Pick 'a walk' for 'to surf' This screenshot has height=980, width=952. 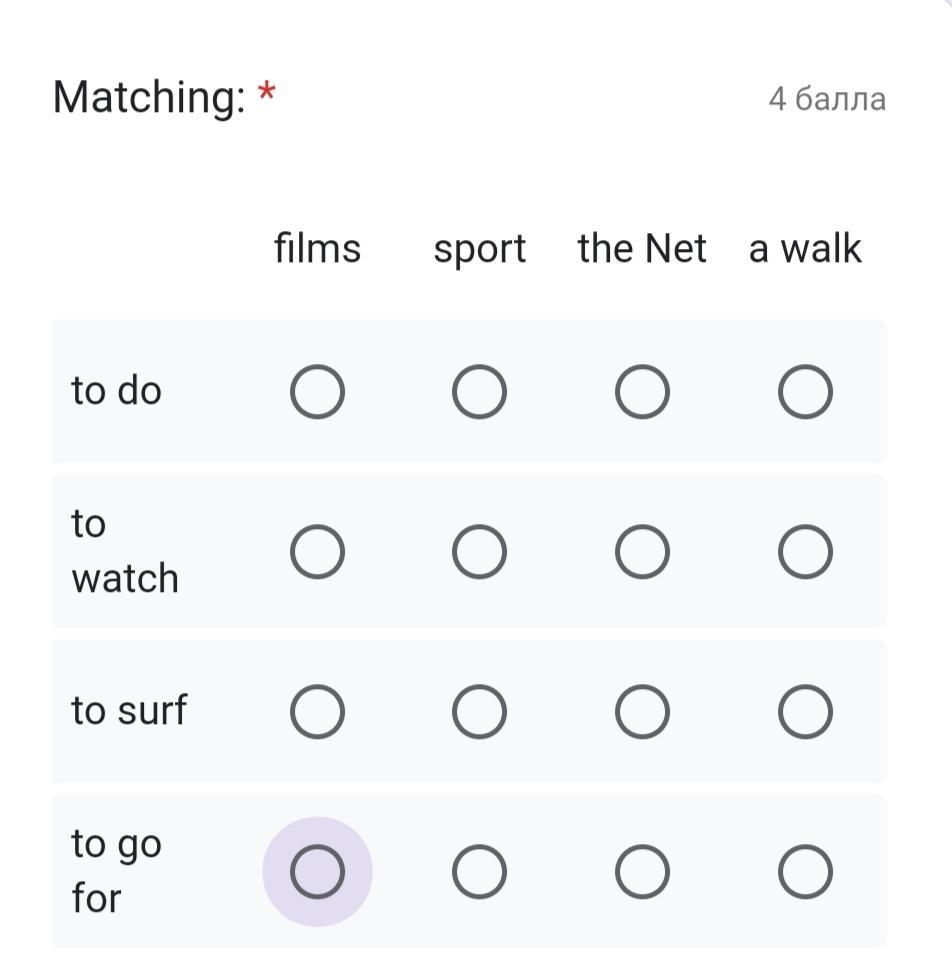click(x=805, y=712)
